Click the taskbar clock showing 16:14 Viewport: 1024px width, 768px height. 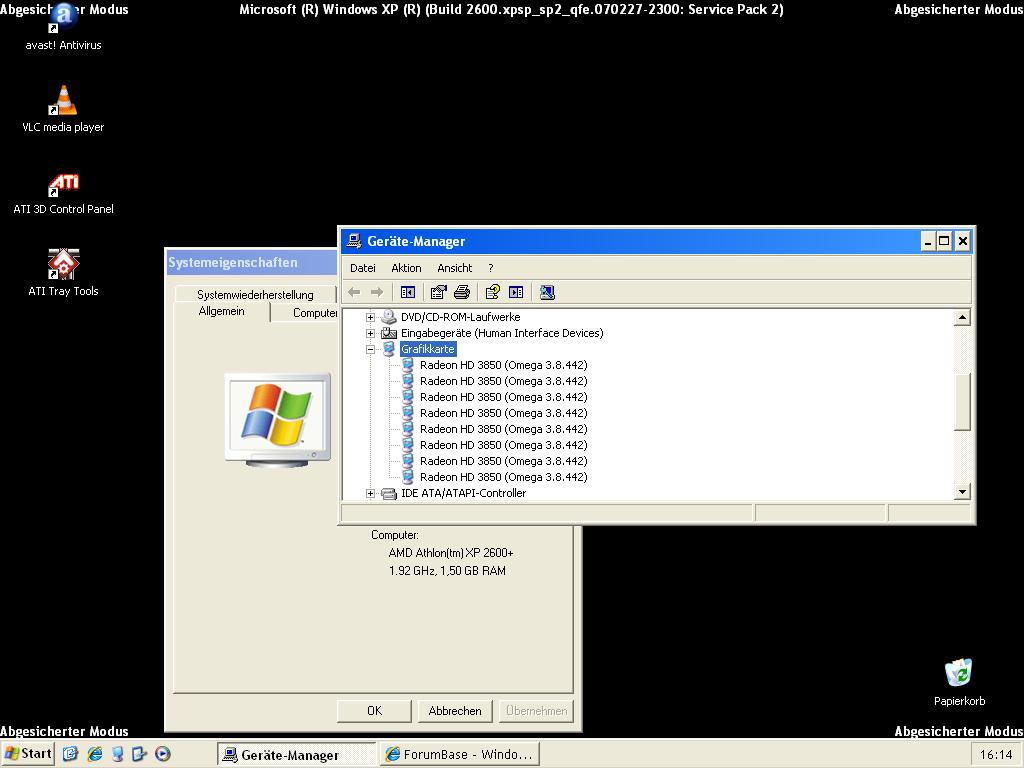pos(996,754)
